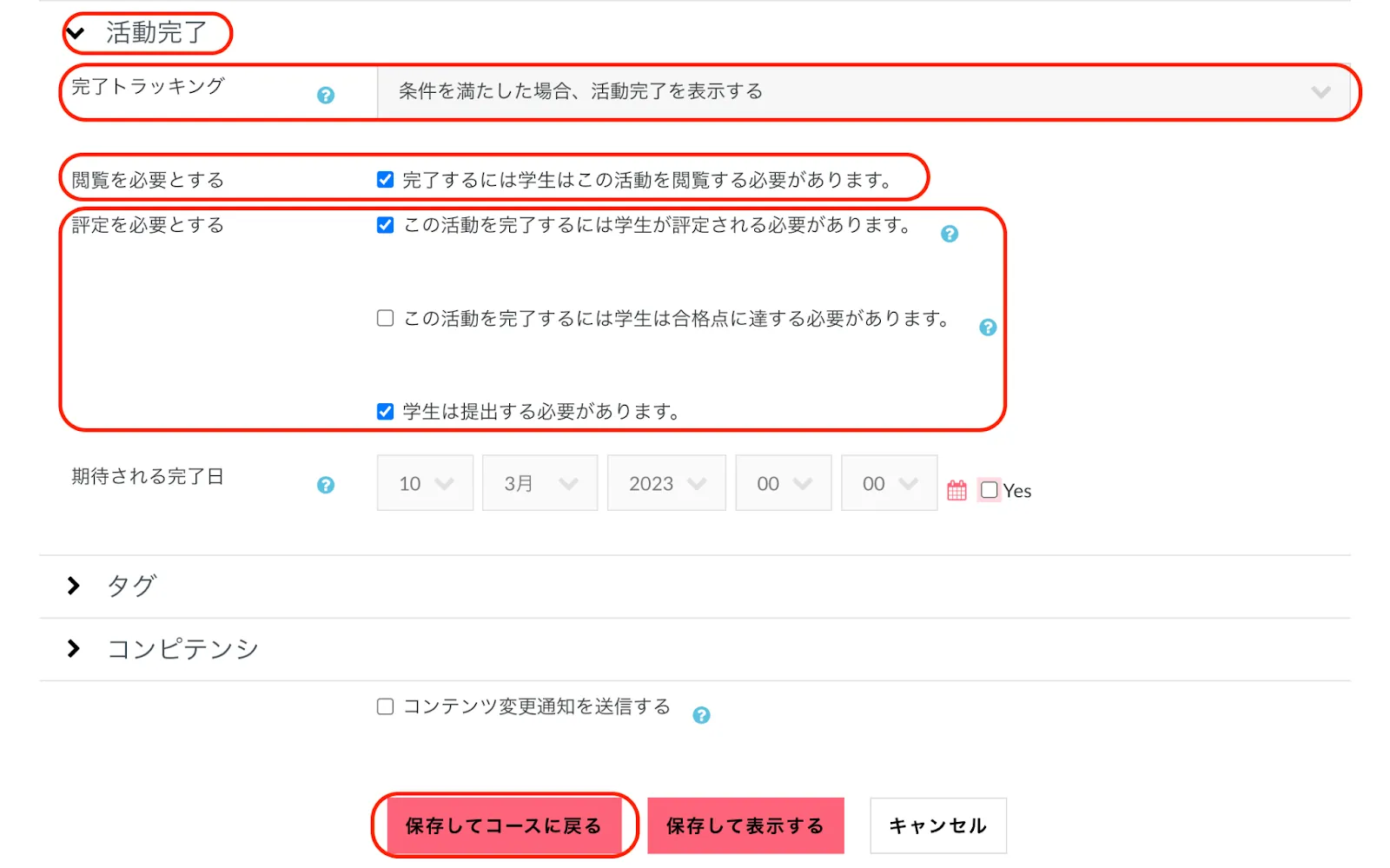The width and height of the screenshot is (1390, 868).
Task: Open the calendar date picker icon
Action: tap(956, 490)
